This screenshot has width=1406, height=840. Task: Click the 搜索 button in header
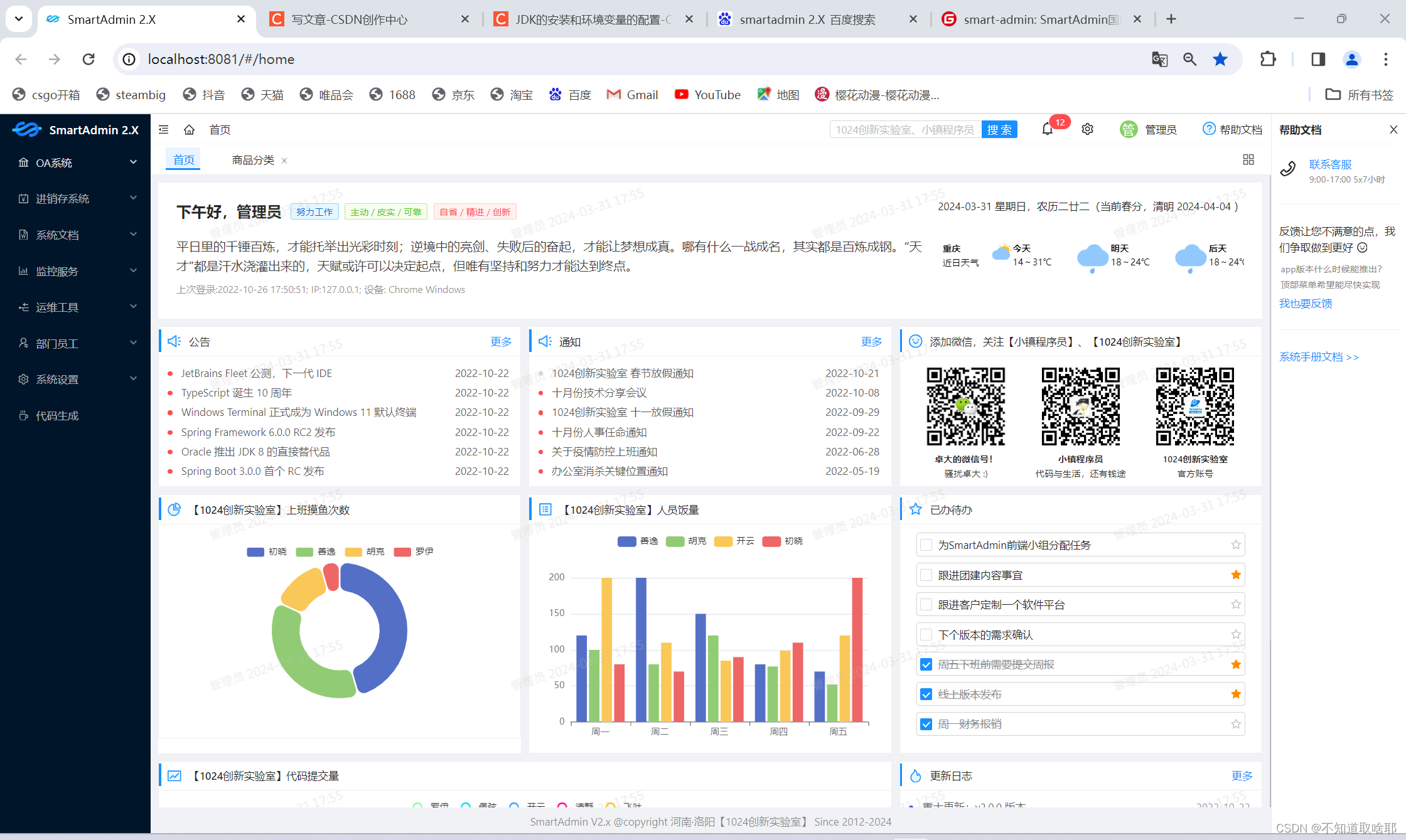click(999, 130)
